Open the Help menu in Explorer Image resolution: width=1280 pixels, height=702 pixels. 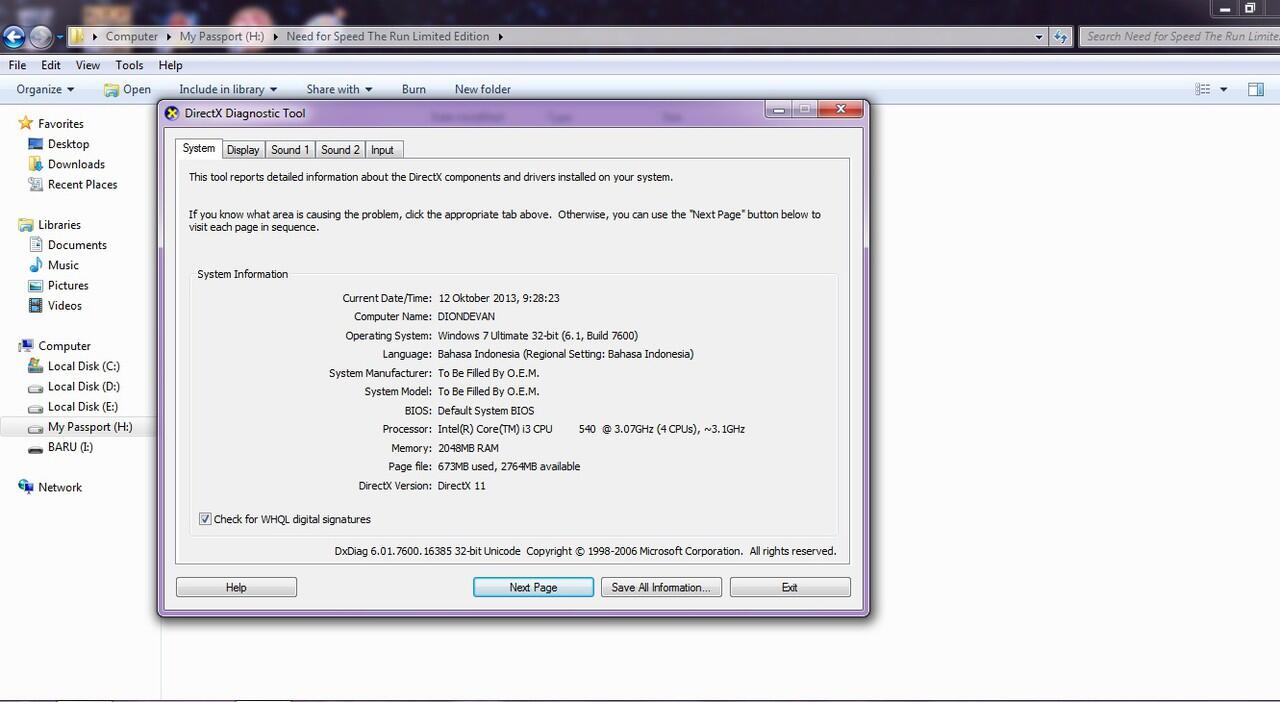pos(170,65)
